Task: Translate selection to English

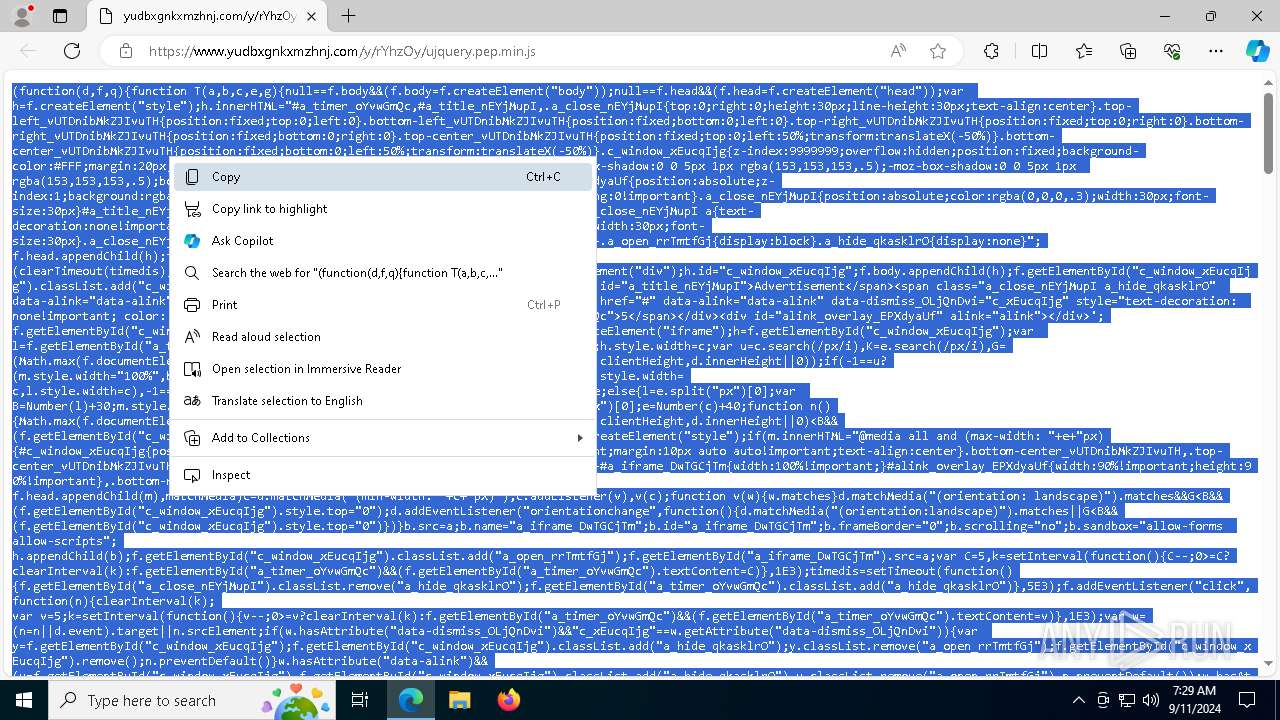Action: [384, 401]
